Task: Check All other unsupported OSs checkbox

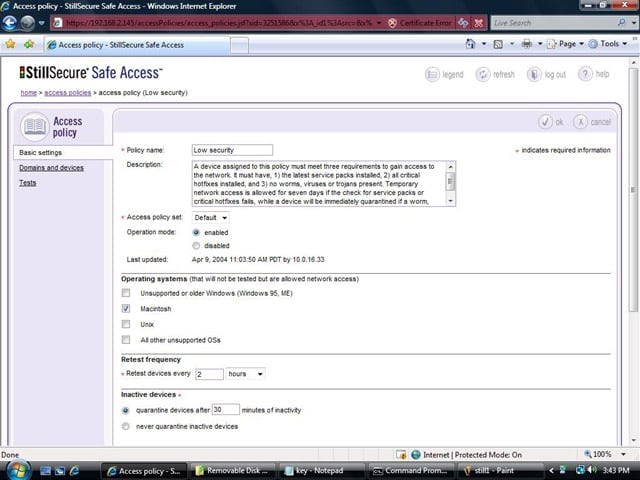Action: pos(126,340)
